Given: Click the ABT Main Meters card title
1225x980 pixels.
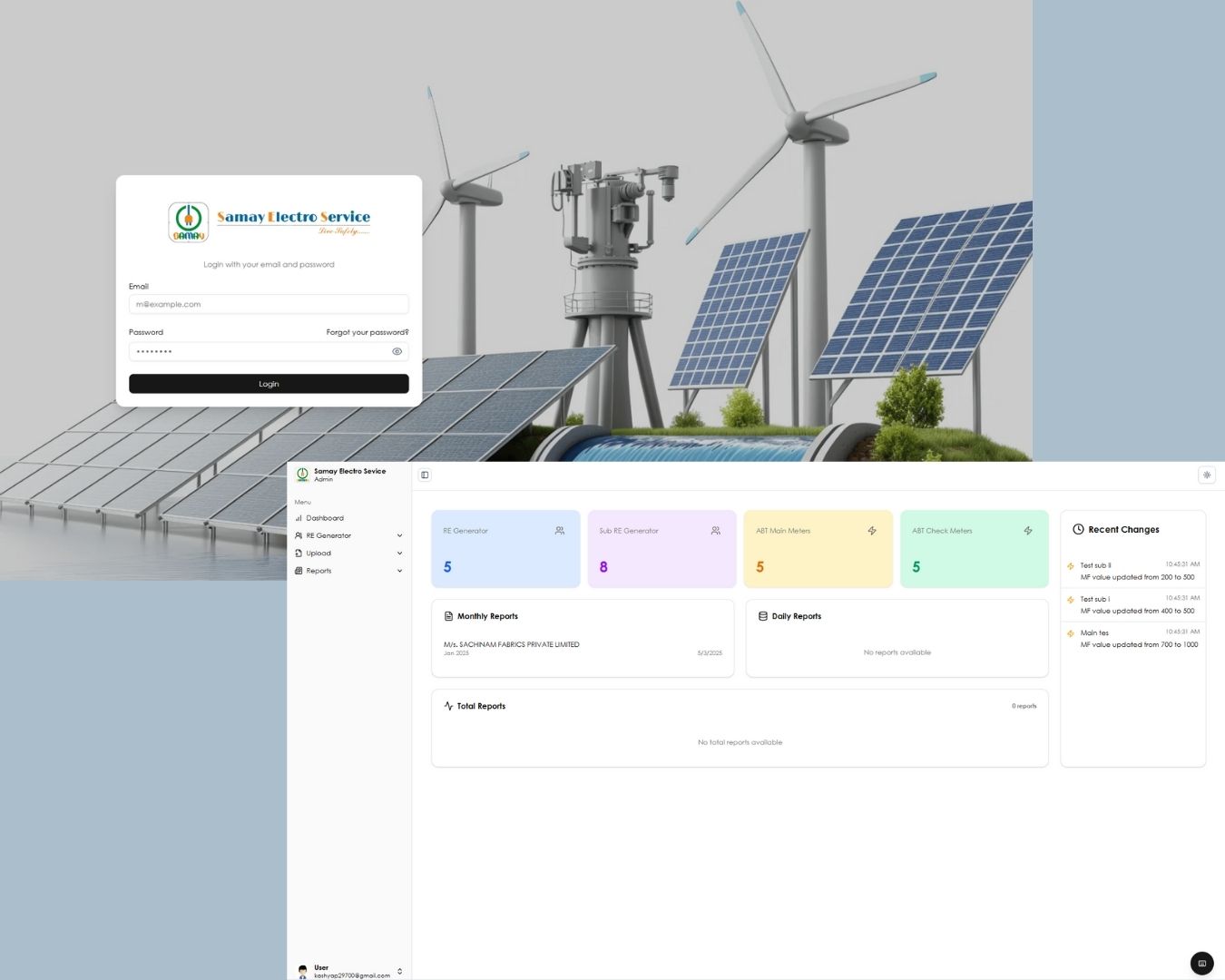Looking at the screenshot, I should click(783, 531).
